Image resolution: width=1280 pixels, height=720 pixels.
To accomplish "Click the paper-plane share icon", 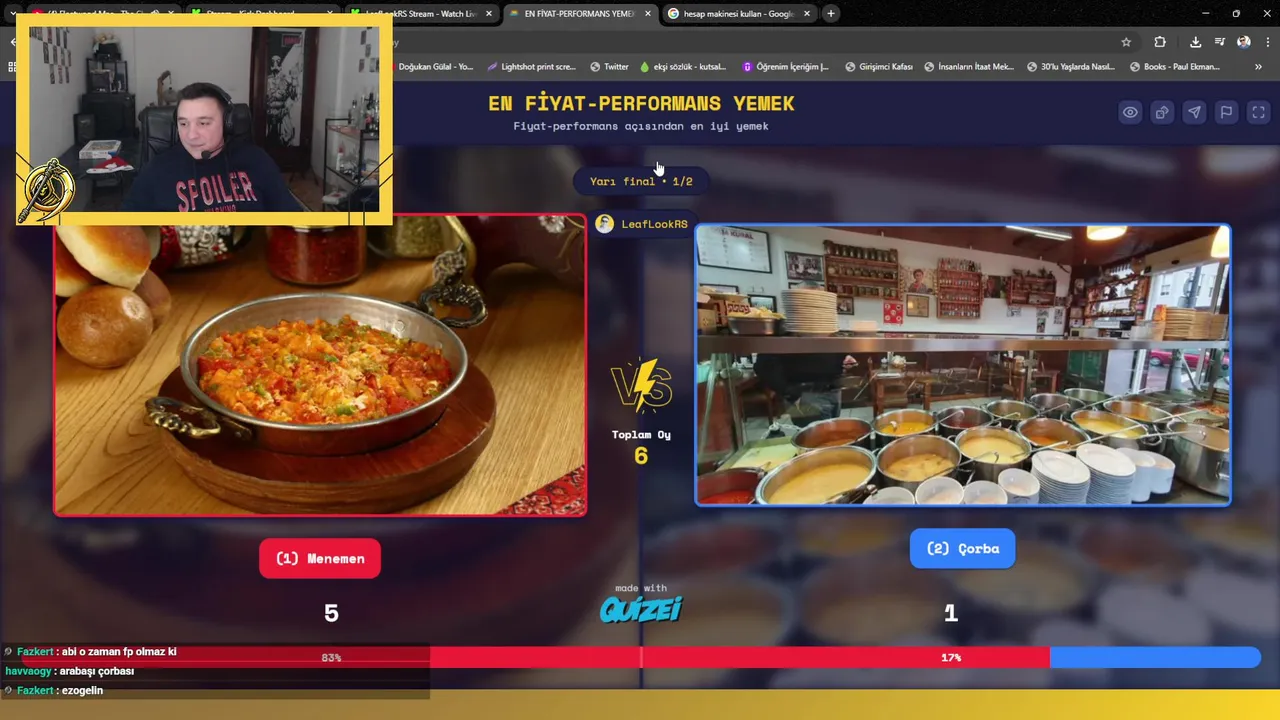I will [x=1194, y=112].
